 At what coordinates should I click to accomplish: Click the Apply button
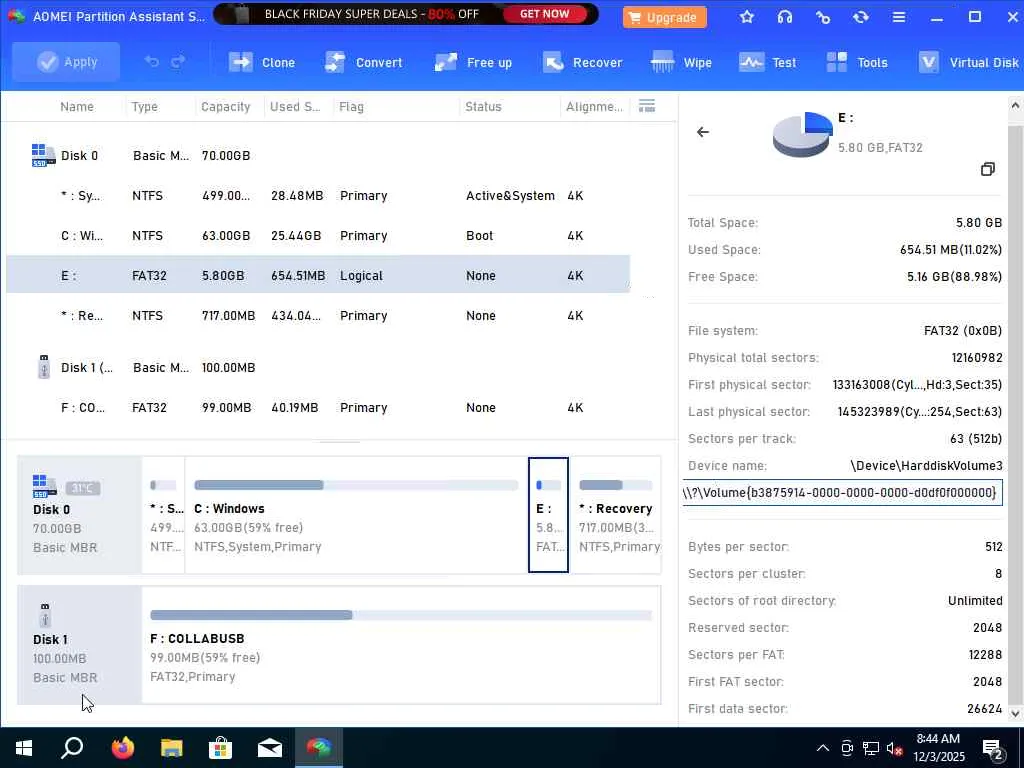[x=66, y=62]
